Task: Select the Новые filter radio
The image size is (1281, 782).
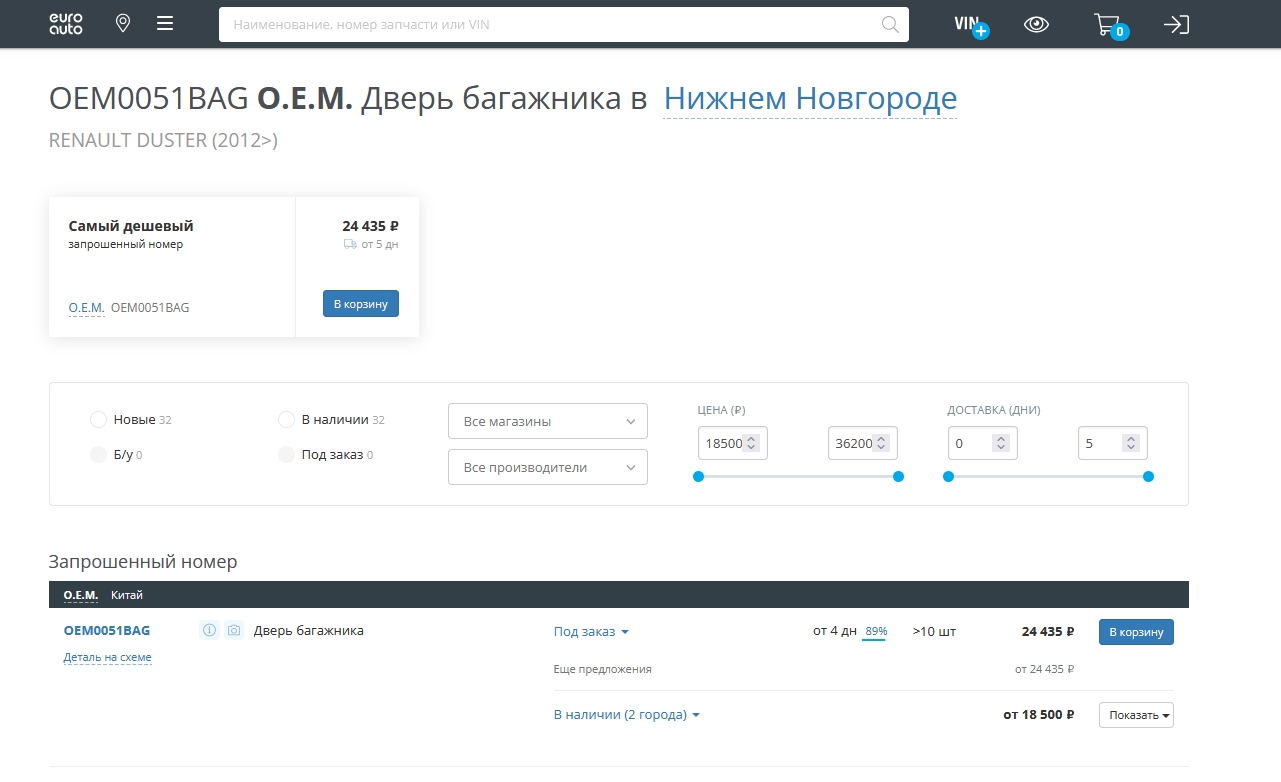Action: tap(98, 420)
